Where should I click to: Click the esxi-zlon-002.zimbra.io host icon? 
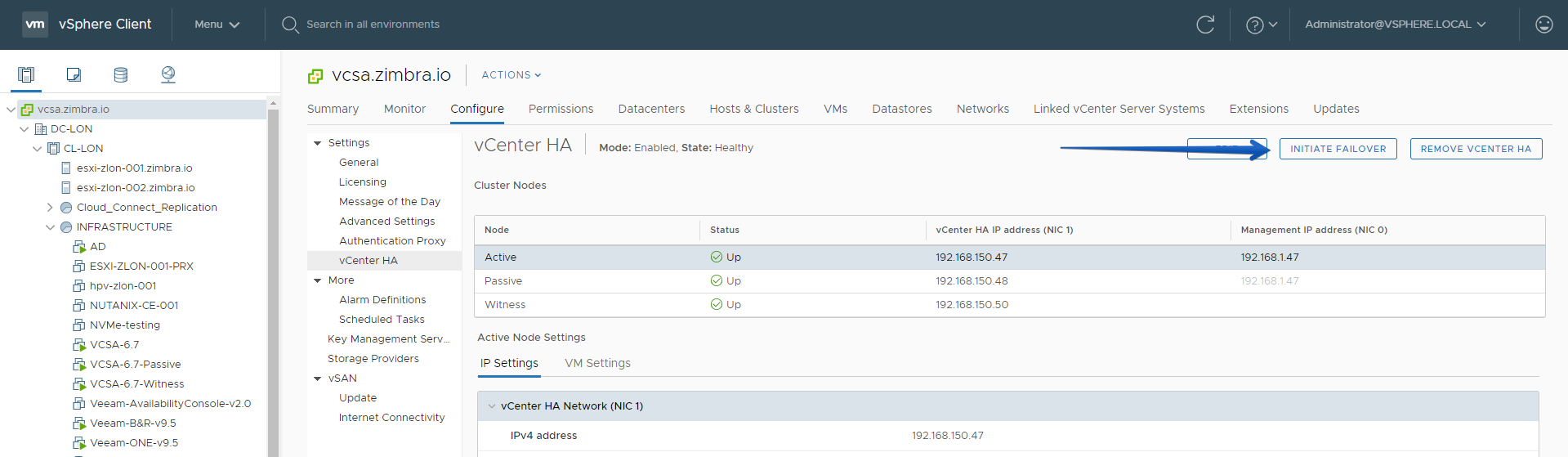[x=66, y=188]
